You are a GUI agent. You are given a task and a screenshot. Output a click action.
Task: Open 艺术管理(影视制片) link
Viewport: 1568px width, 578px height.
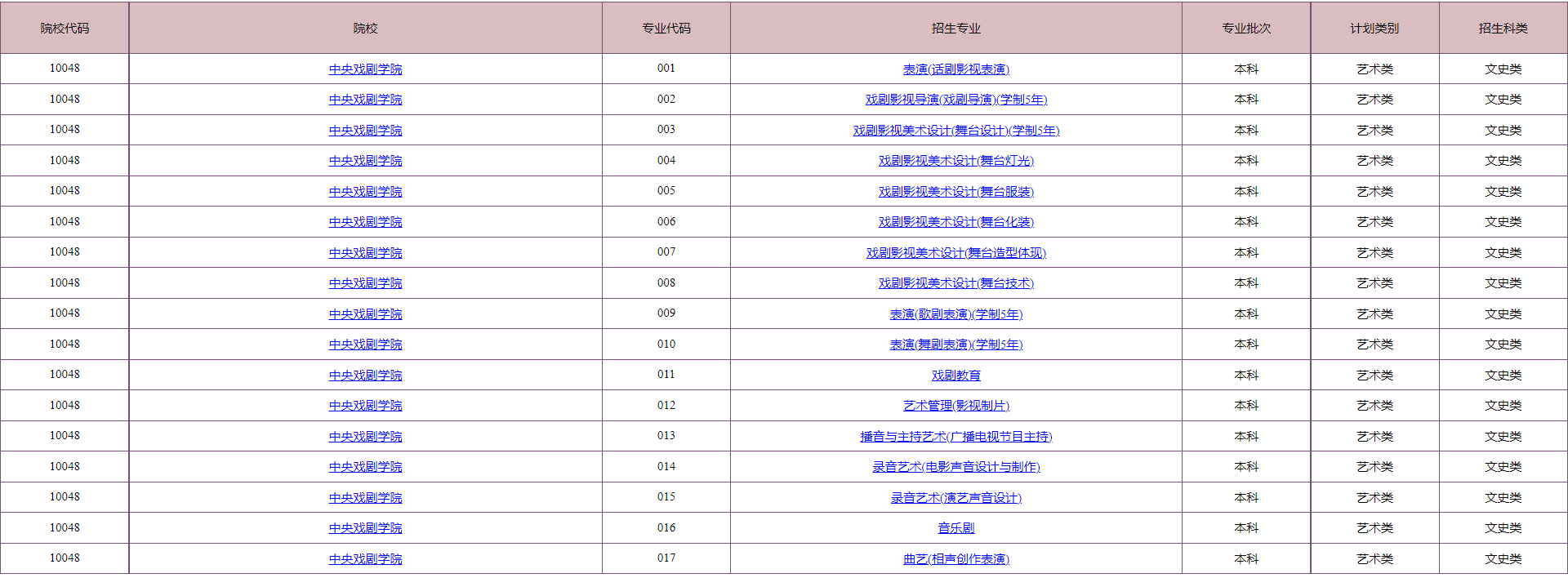click(x=955, y=406)
